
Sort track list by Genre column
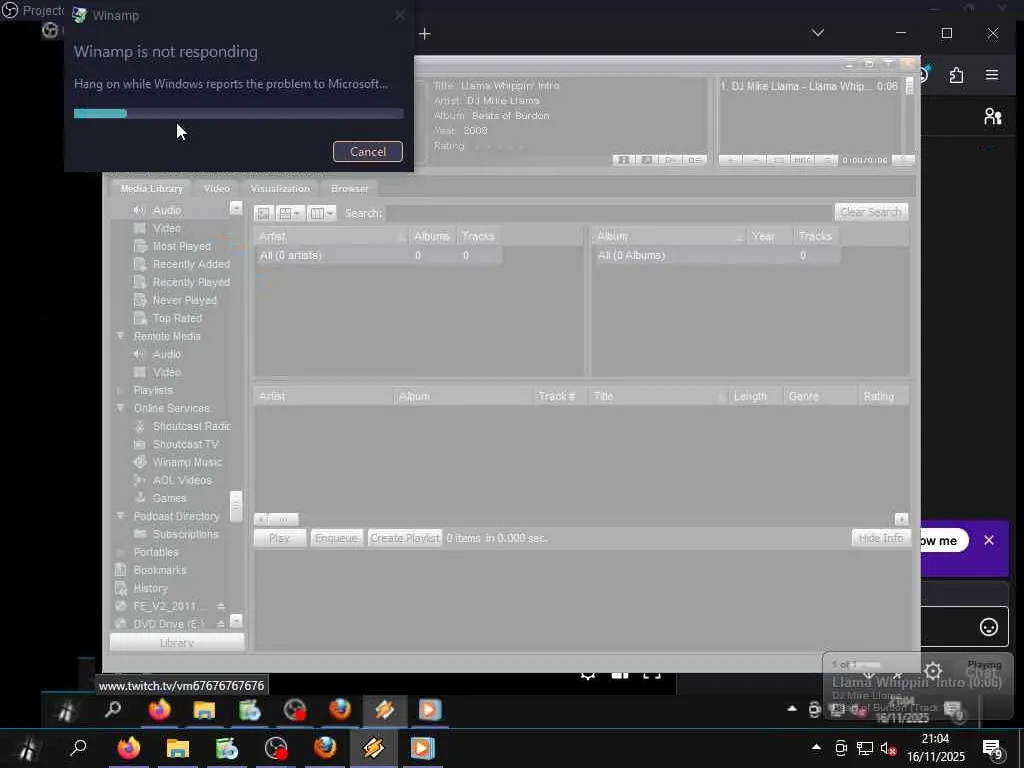pos(820,396)
